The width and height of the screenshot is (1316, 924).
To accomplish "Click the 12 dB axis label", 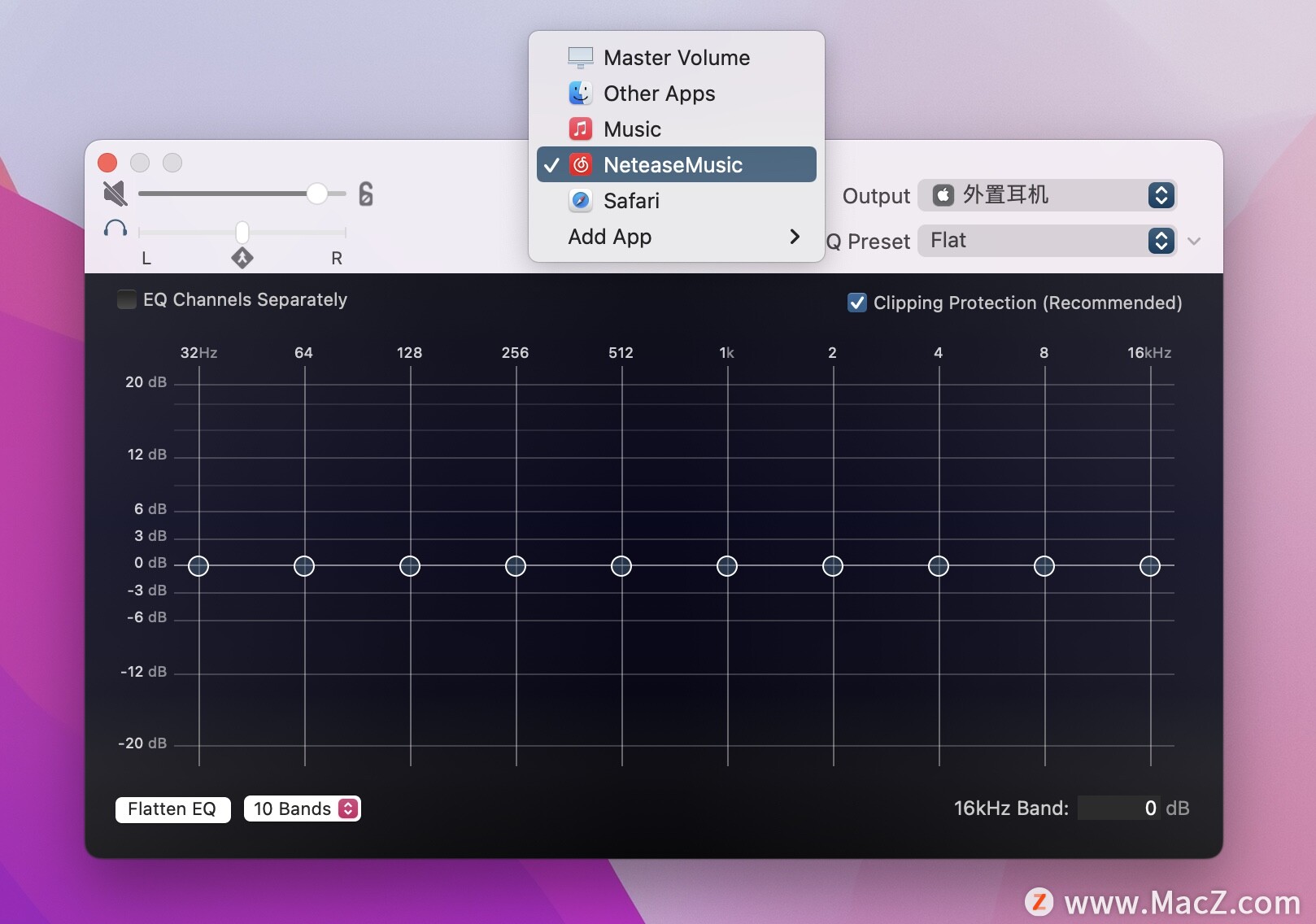I will 147,455.
